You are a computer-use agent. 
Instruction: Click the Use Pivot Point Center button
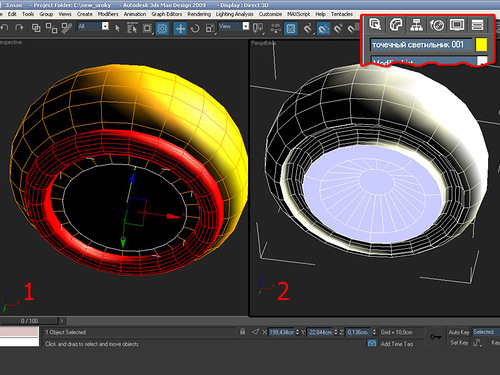coord(258,28)
